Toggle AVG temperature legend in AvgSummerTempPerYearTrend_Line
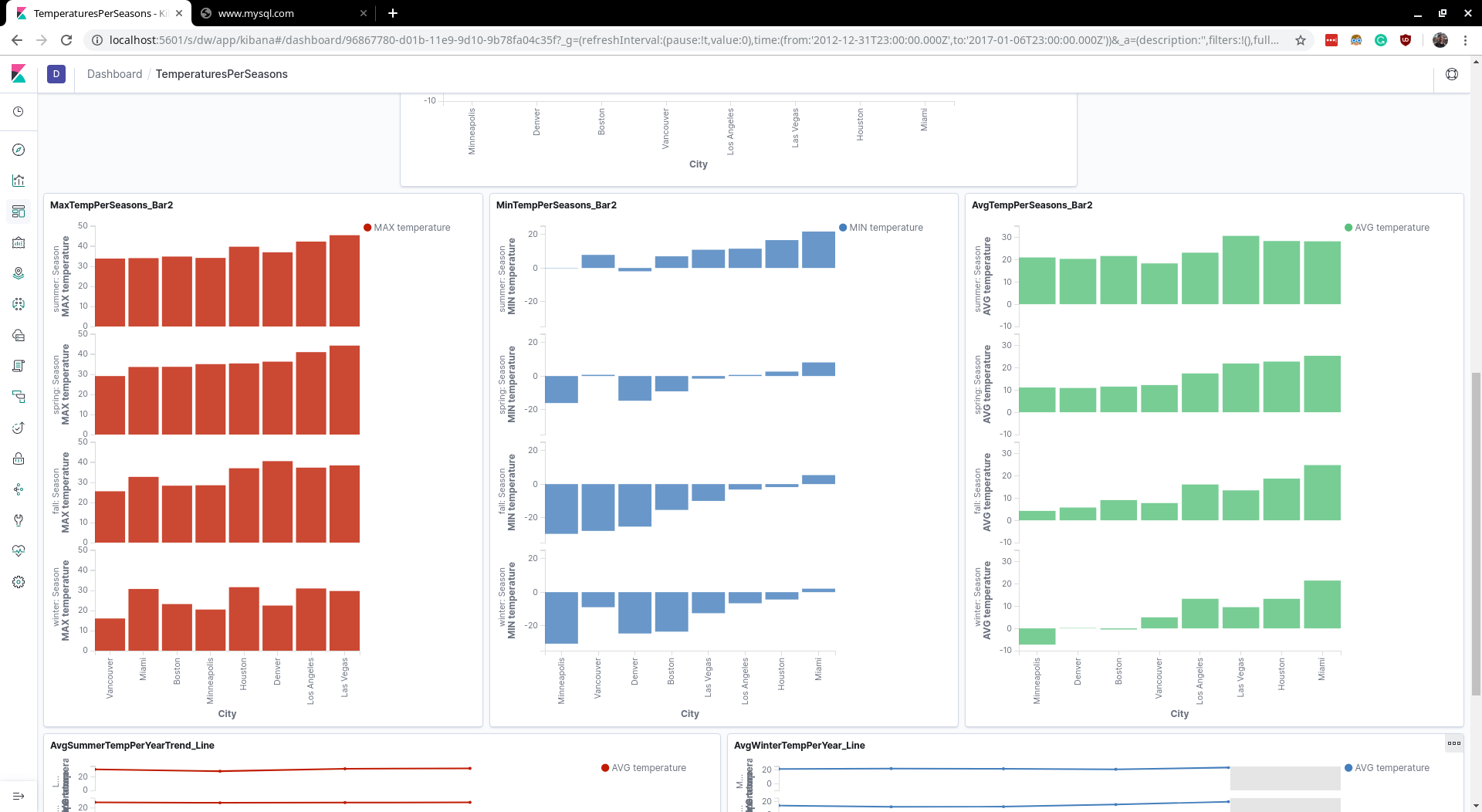1482x812 pixels. point(644,768)
